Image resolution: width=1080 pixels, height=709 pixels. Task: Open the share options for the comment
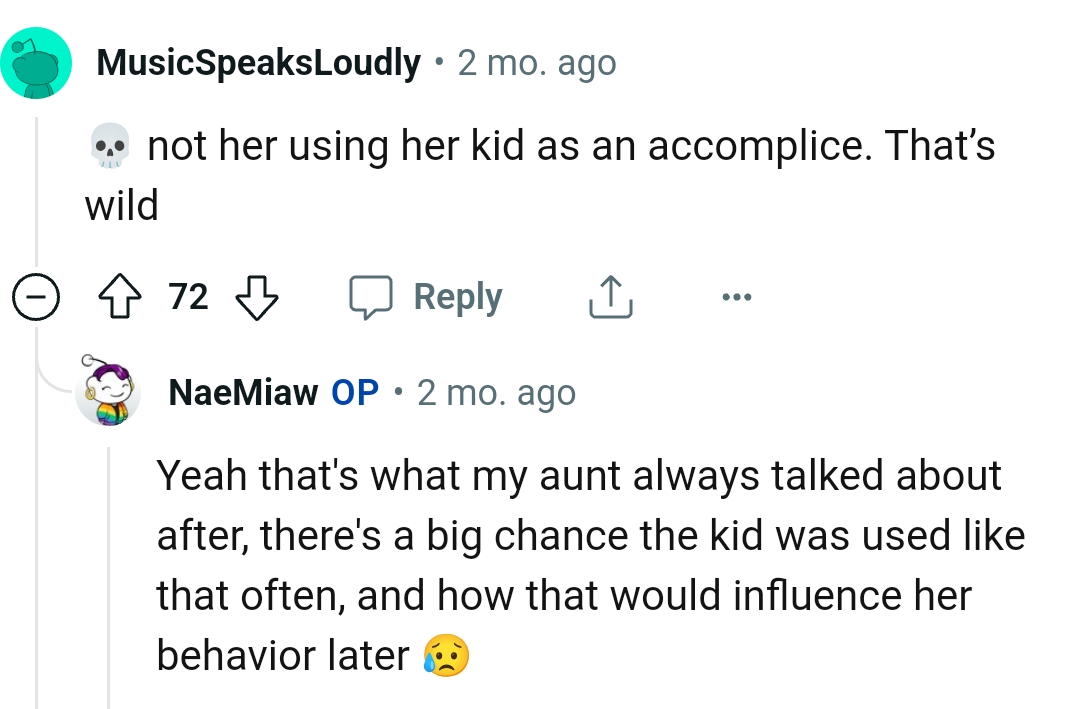click(x=610, y=296)
